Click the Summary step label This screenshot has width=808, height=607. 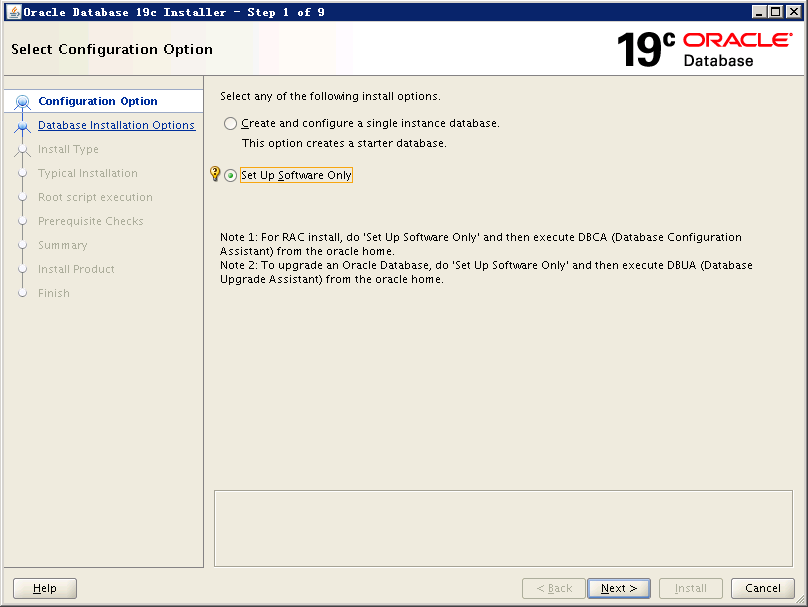tap(62, 245)
